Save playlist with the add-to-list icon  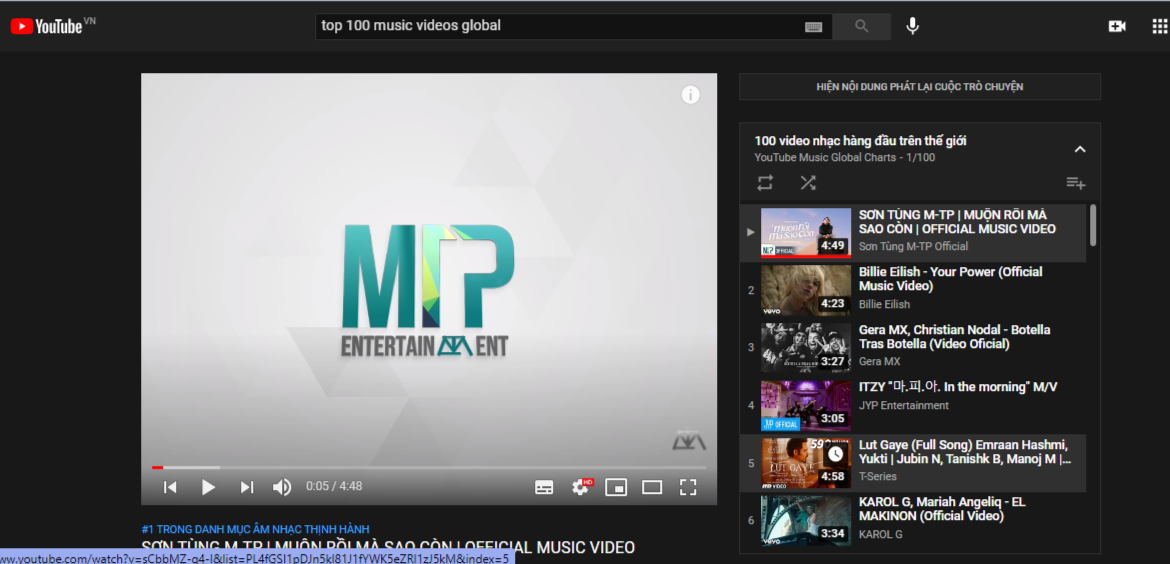coord(1075,183)
